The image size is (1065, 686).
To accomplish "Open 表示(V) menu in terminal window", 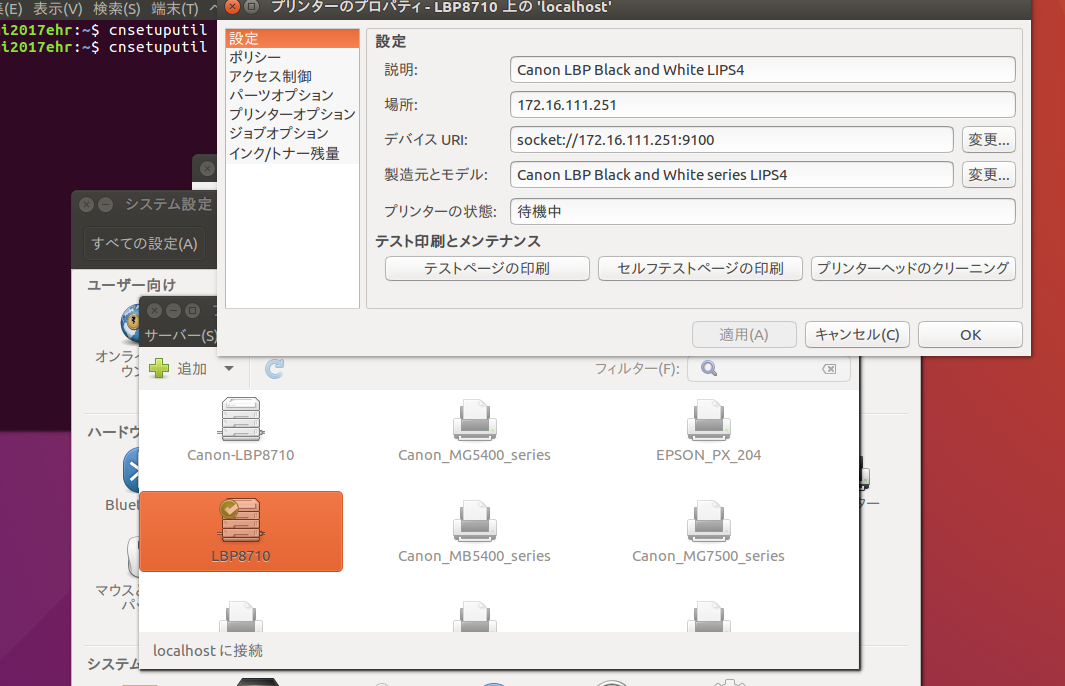I will pyautogui.click(x=58, y=9).
